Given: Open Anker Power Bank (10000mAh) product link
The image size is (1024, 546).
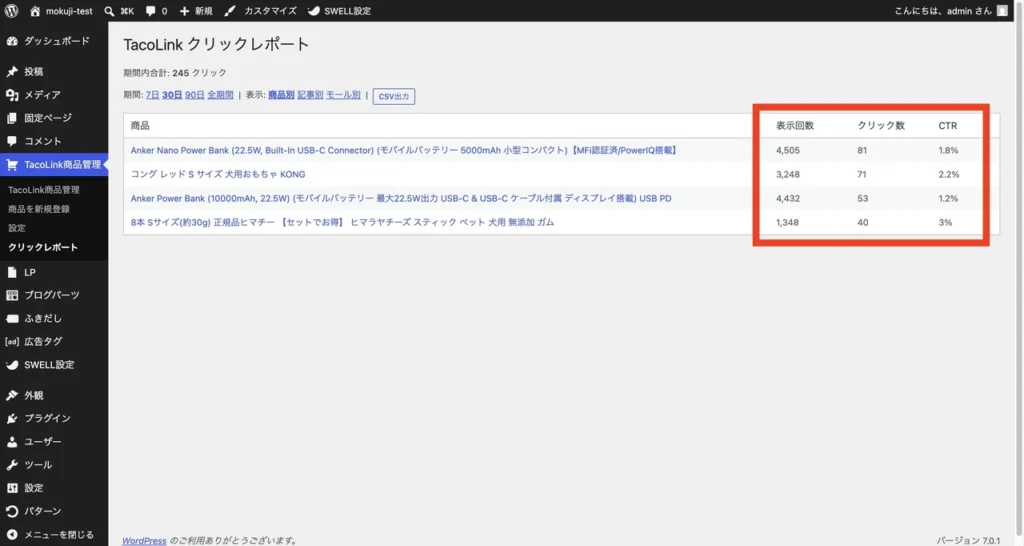Looking at the screenshot, I should coord(401,198).
